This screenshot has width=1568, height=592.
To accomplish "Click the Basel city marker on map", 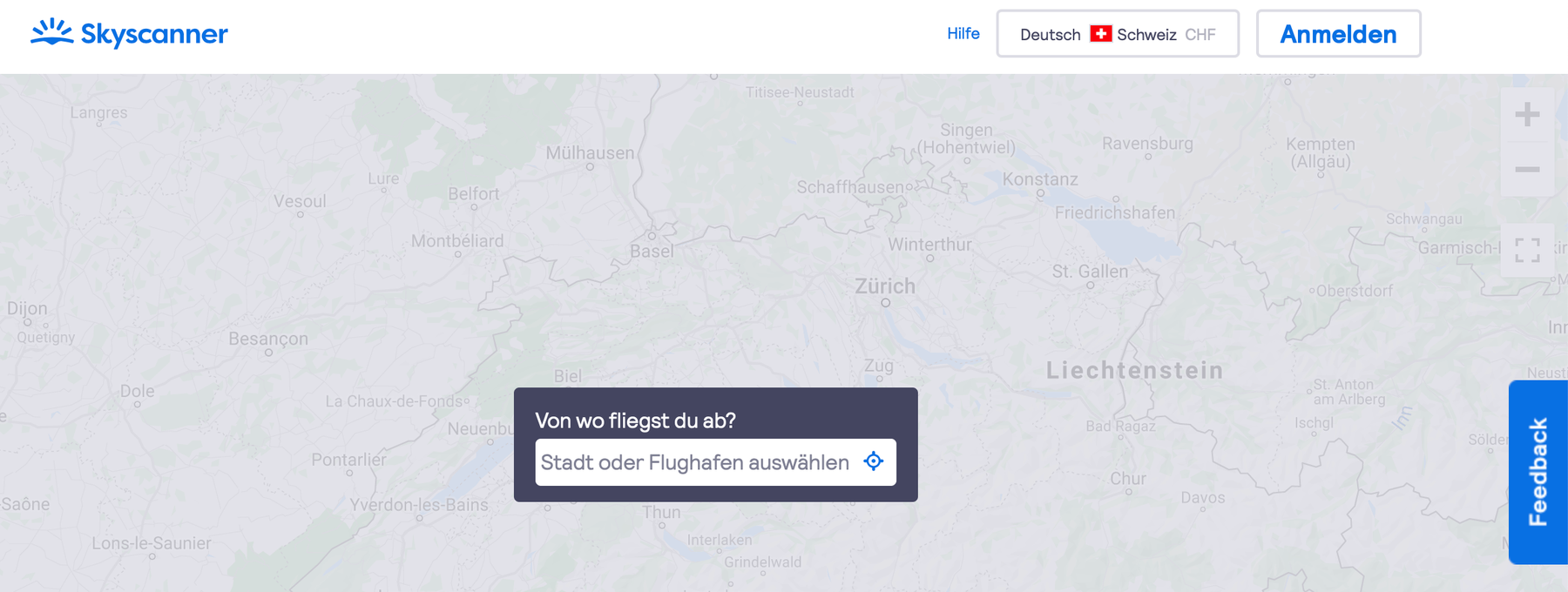I will point(651,236).
